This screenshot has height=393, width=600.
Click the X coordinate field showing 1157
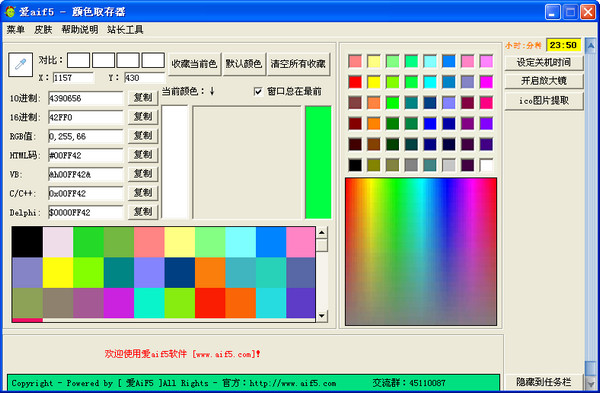pyautogui.click(x=73, y=78)
